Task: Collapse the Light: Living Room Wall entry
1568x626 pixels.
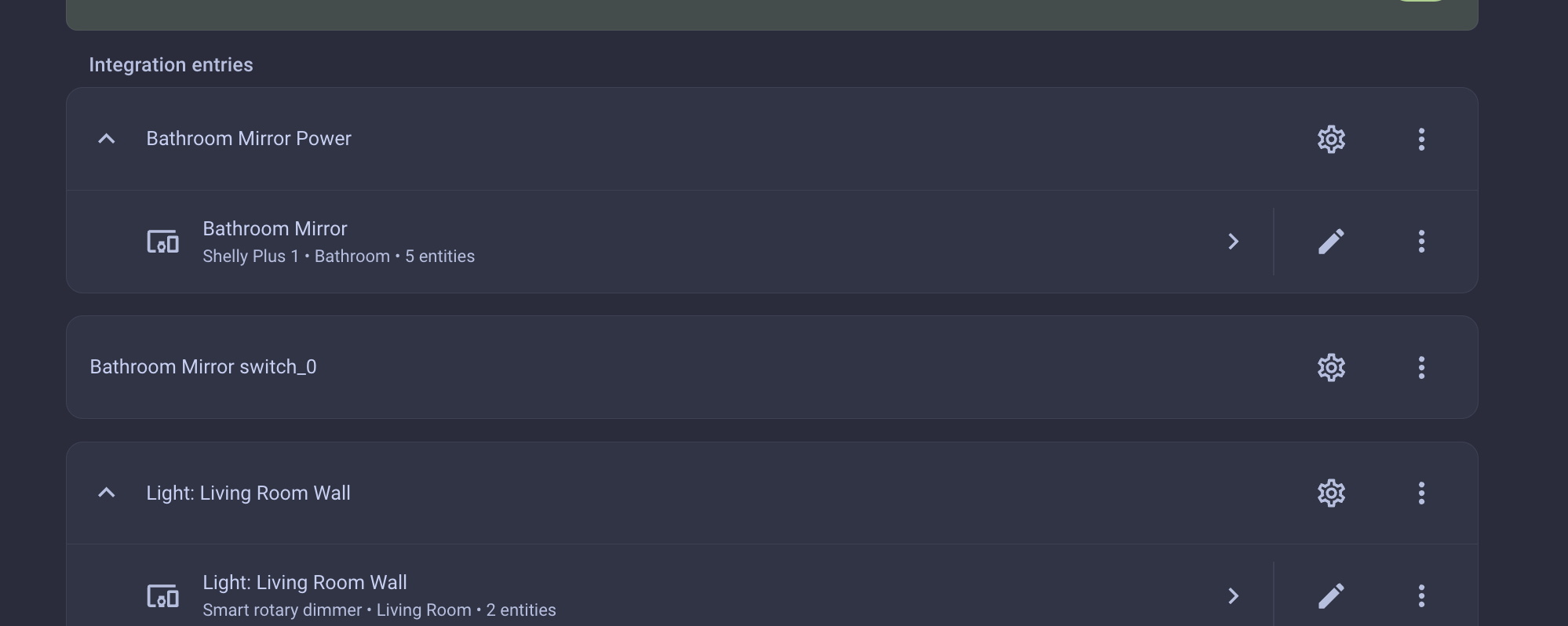Action: pos(106,493)
